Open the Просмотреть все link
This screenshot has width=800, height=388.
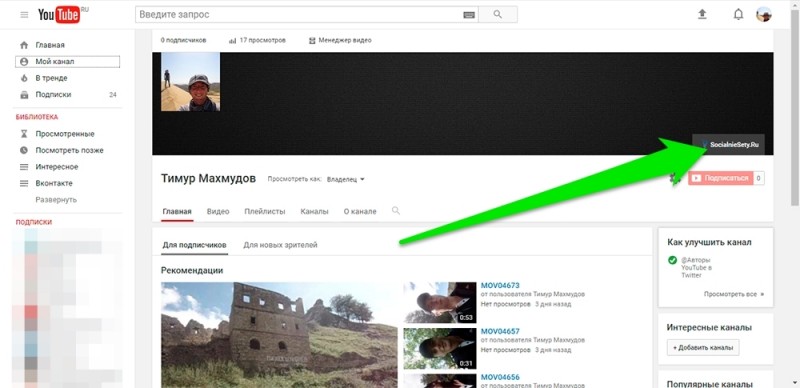(734, 295)
